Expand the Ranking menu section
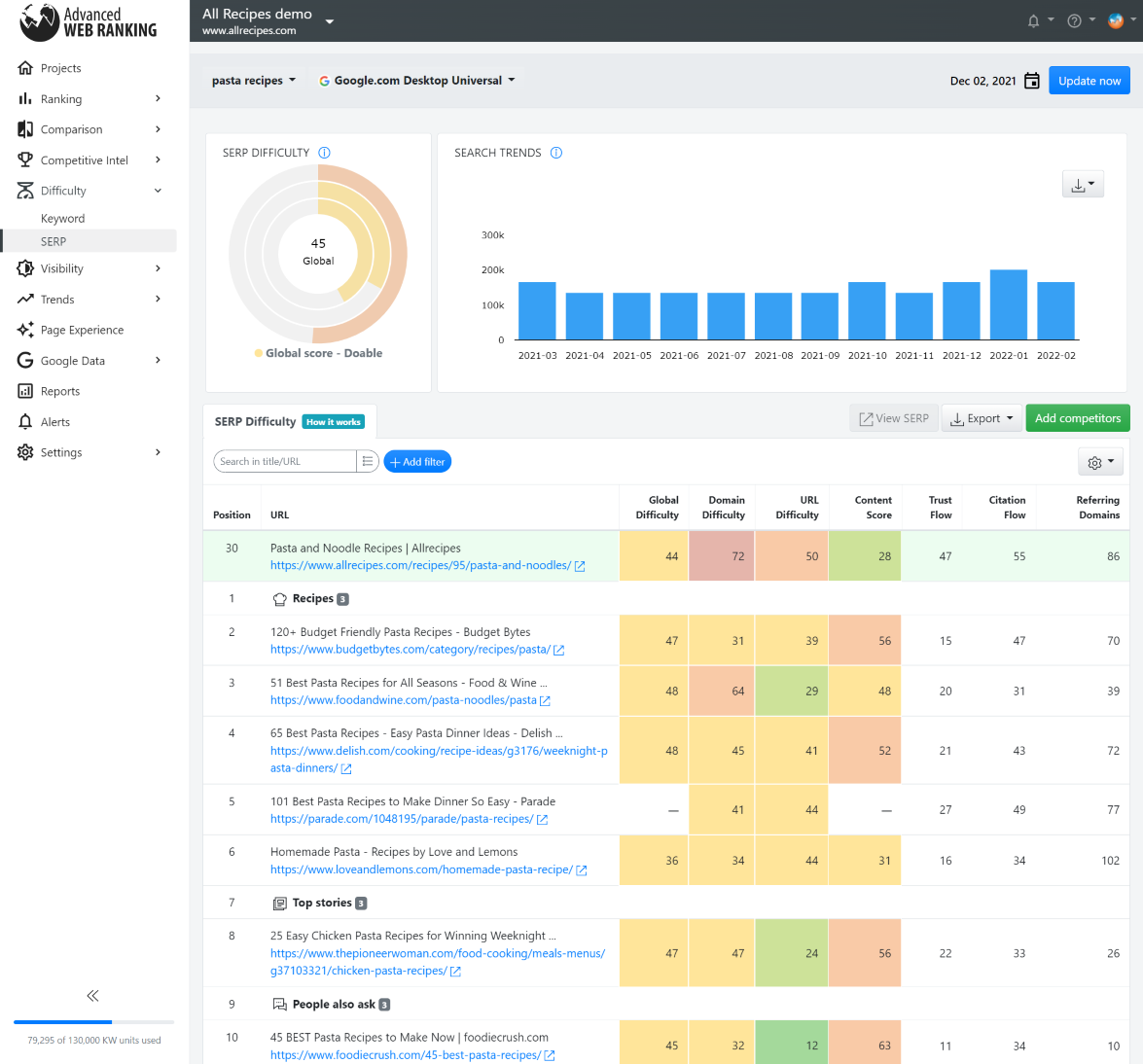The height and width of the screenshot is (1064, 1143). click(x=159, y=98)
